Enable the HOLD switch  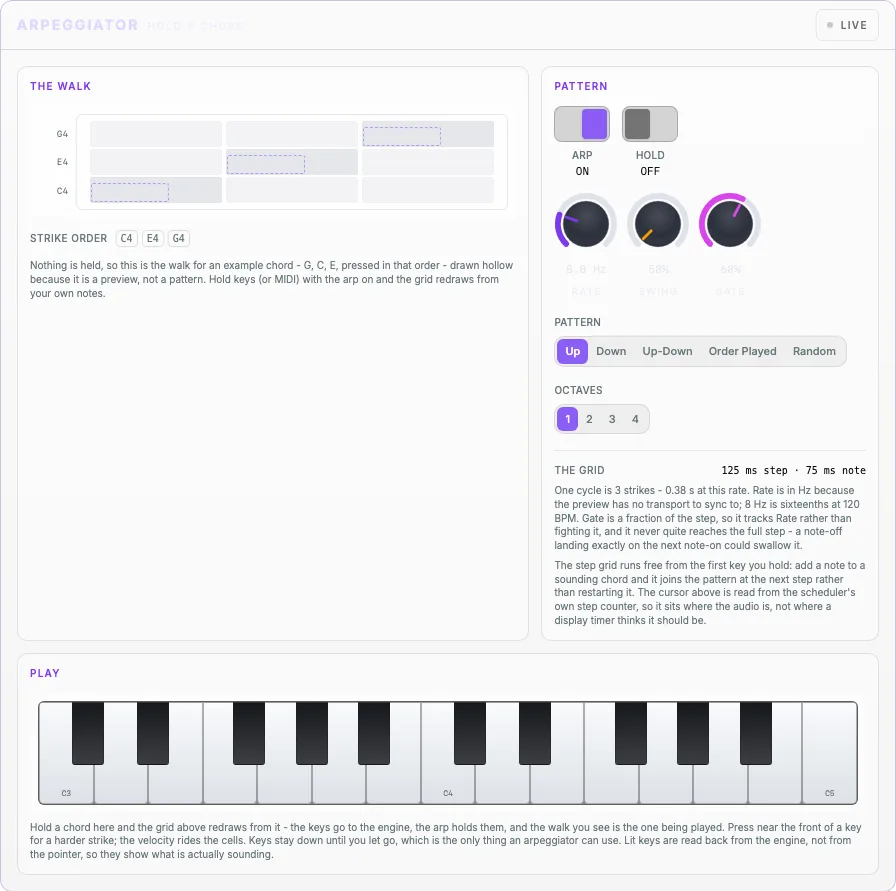pyautogui.click(x=650, y=124)
